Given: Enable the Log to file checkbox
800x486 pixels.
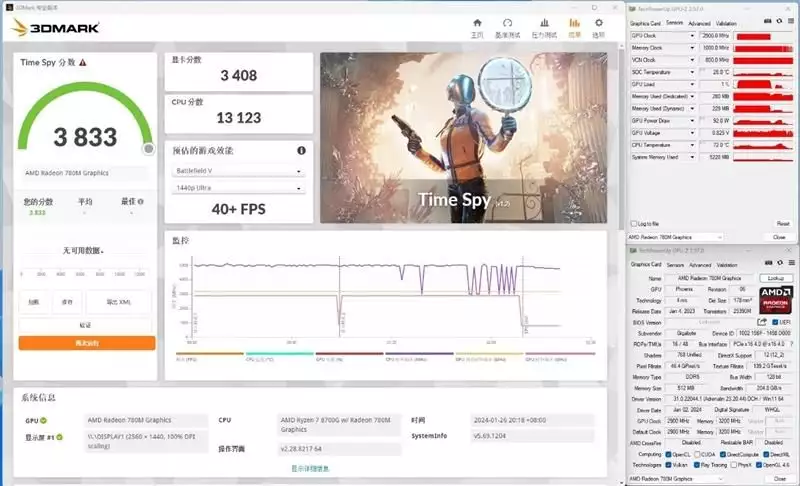Looking at the screenshot, I should 634,224.
